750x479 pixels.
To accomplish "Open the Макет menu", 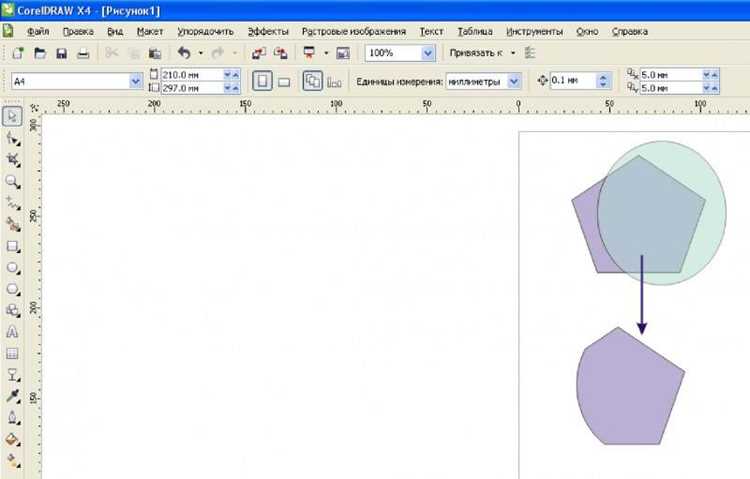I will [x=150, y=32].
